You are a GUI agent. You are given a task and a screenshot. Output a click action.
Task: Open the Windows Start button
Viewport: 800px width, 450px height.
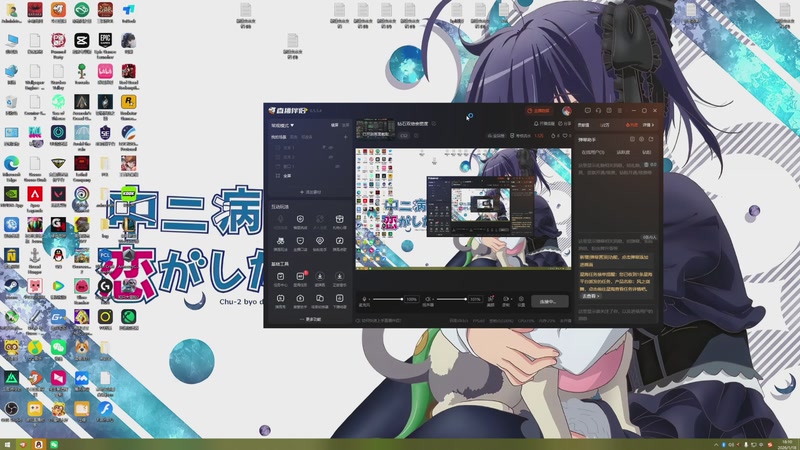pyautogui.click(x=7, y=445)
